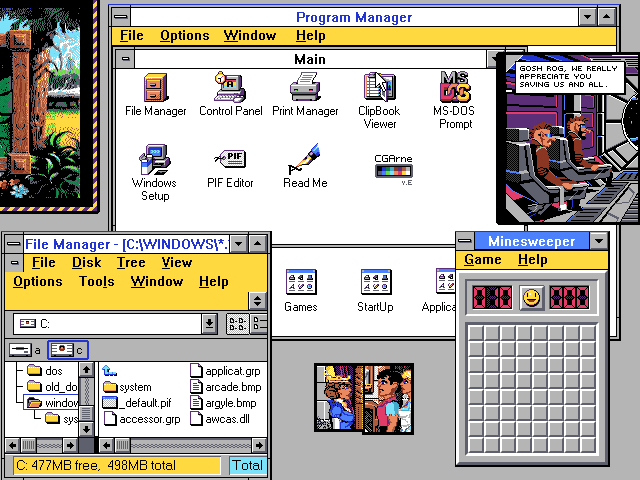Open File Manager window control-menu box
640x480 pixels.
[14, 244]
